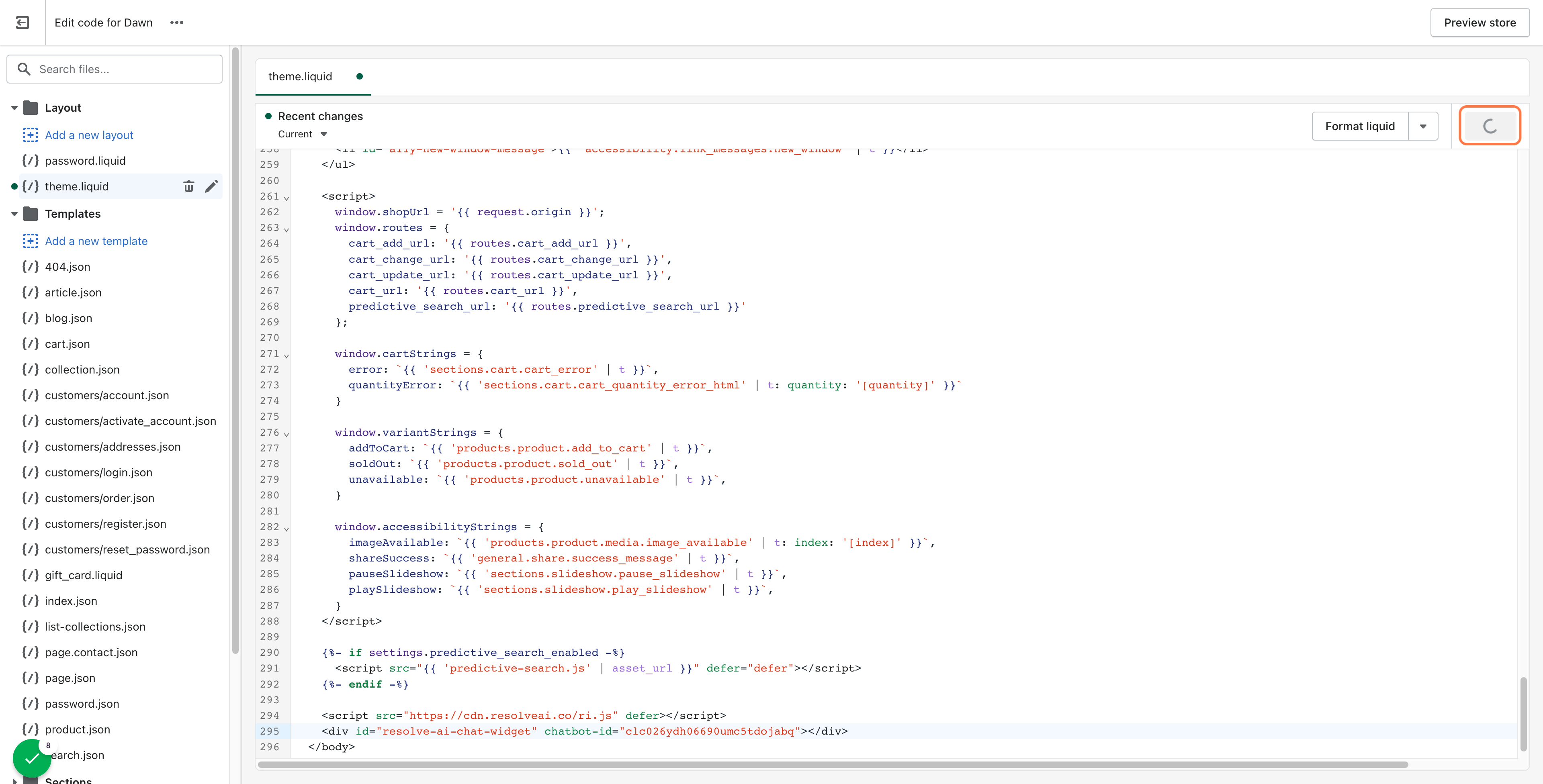
Task: Open the Format liquid dropdown arrow
Action: 1423,127
